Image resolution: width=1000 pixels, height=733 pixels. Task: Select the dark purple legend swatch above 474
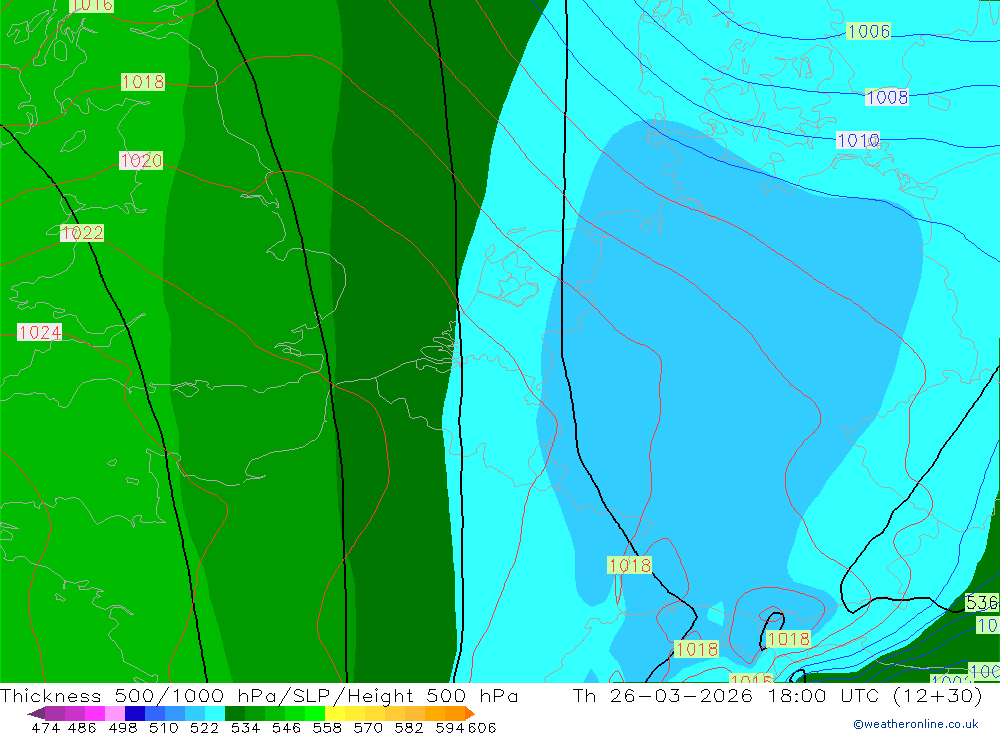point(55,713)
